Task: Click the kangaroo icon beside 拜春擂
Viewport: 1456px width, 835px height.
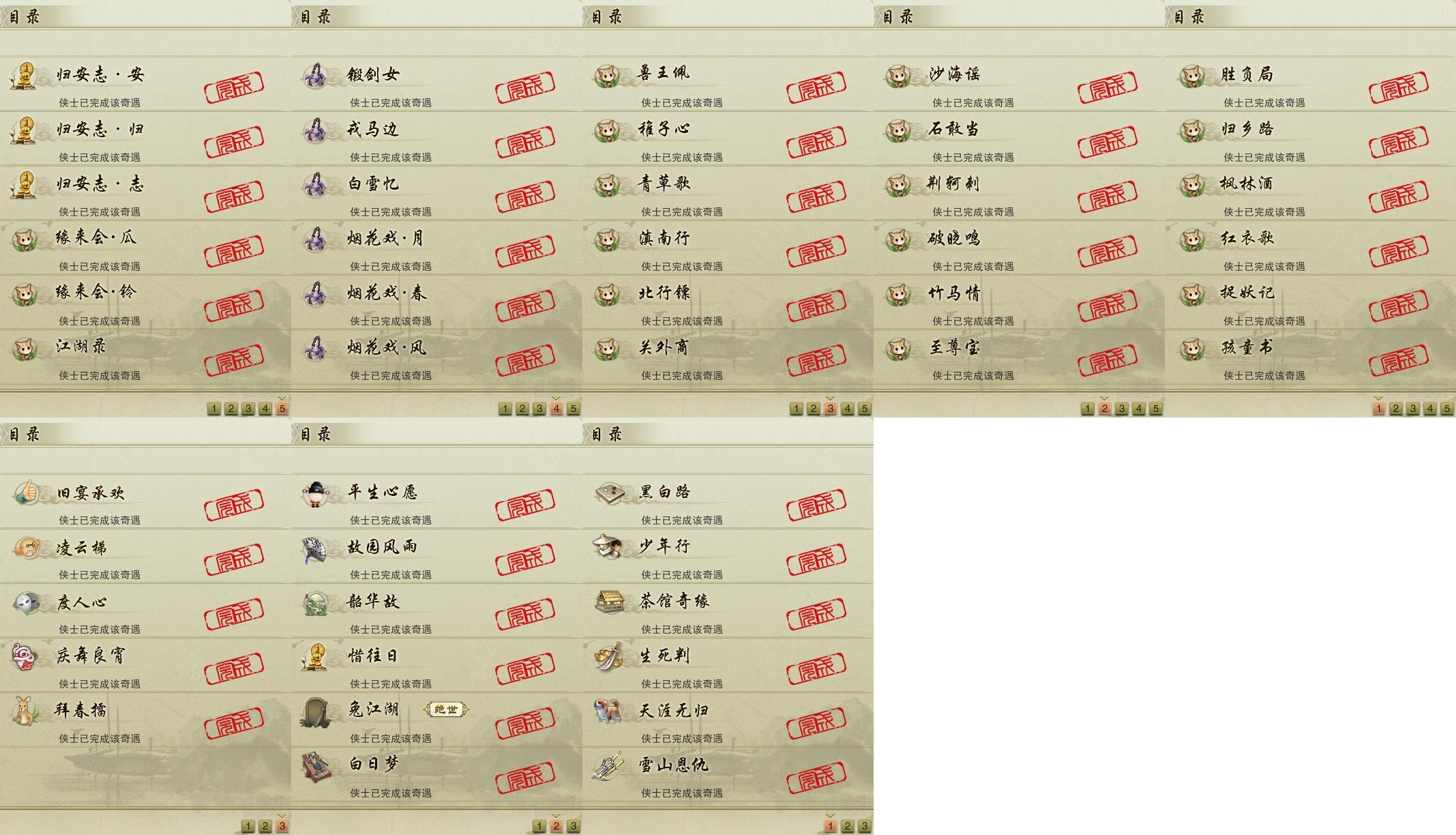Action: 25,712
